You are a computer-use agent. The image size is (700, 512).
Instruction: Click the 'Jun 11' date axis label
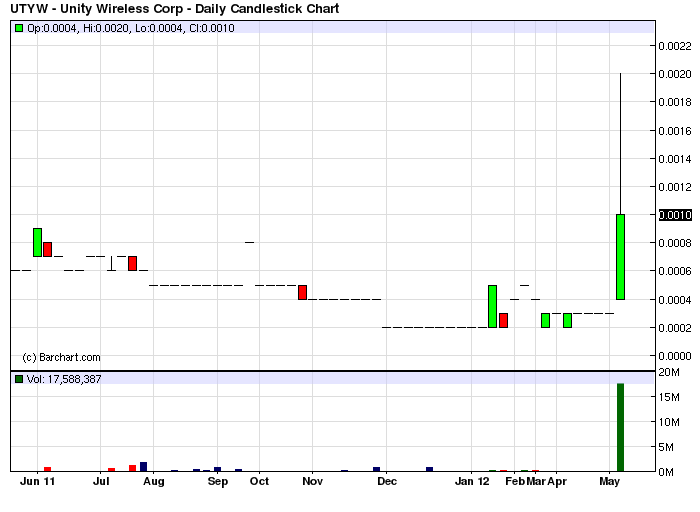tap(38, 481)
